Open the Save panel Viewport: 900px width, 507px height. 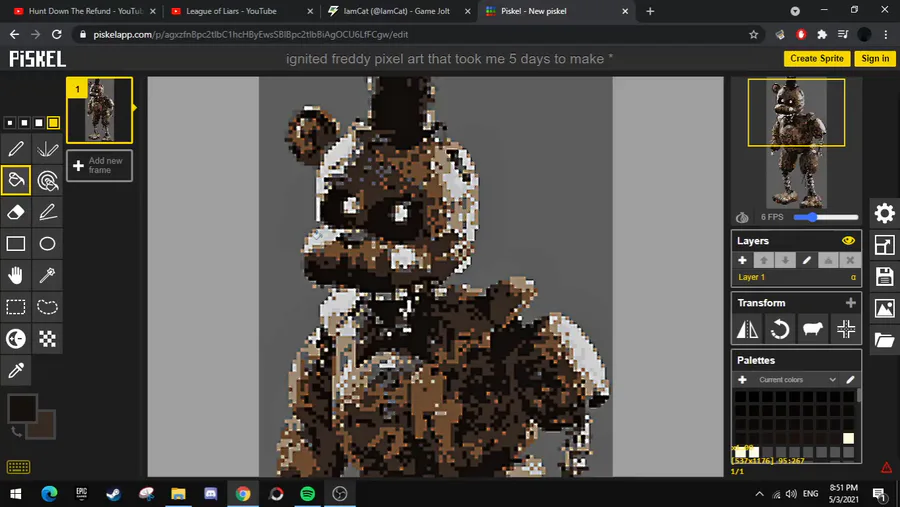pos(885,276)
